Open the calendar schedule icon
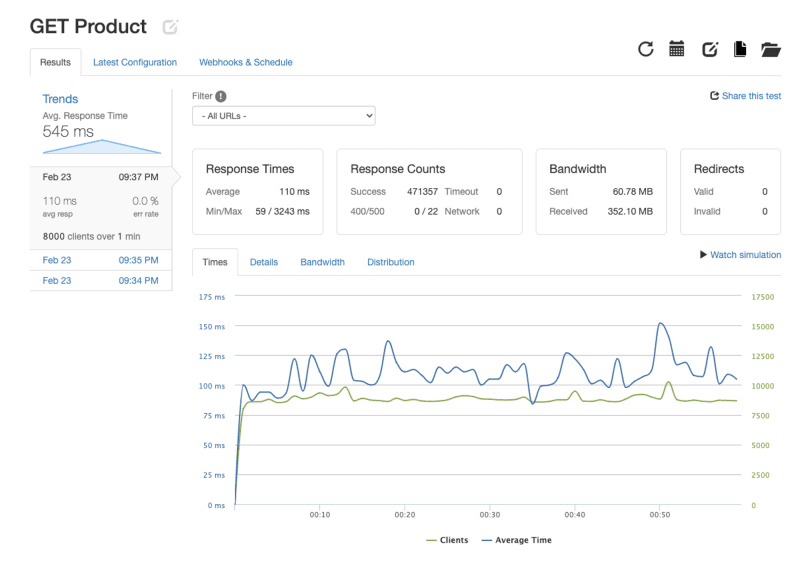Viewport: 800px width, 562px height. point(677,49)
